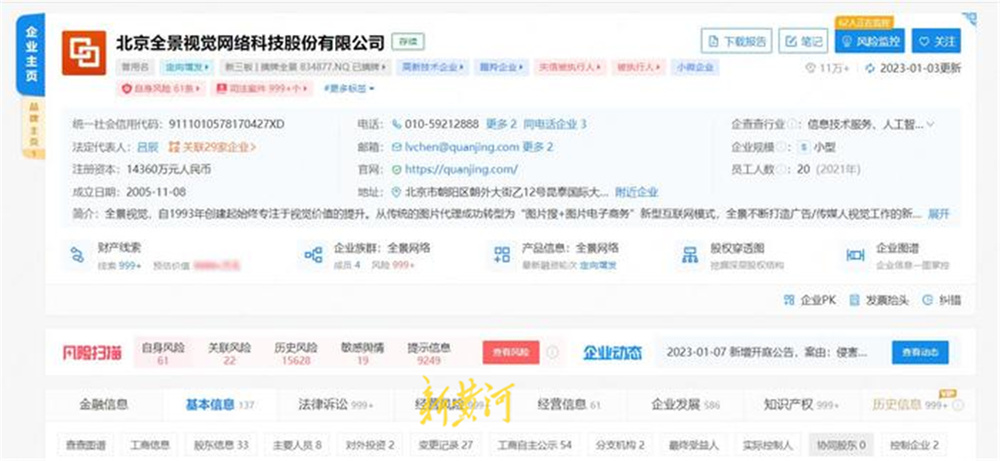The width and height of the screenshot is (1000, 461).
Task: Switch to 企业发展 tab
Action: tap(686, 404)
